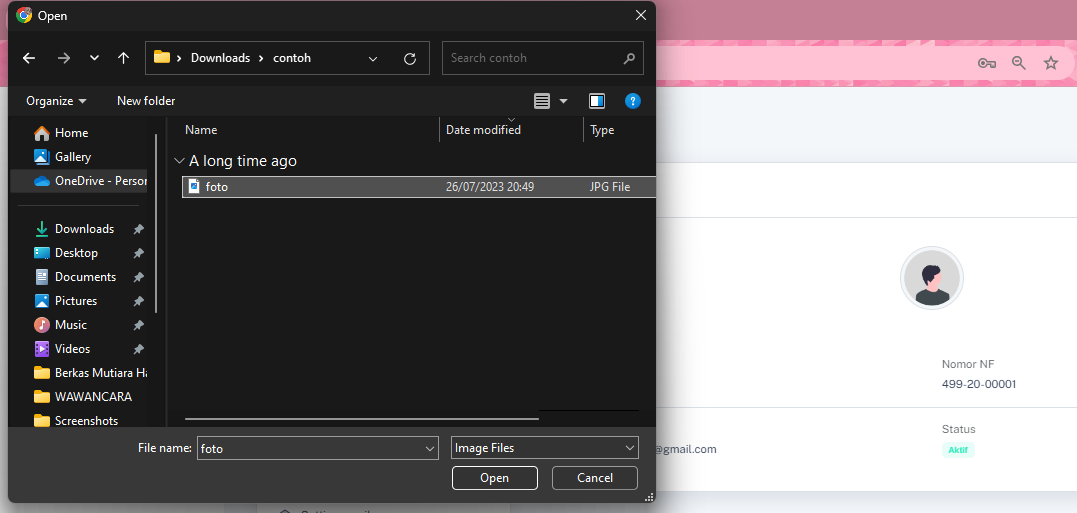
Task: Open the change view dropdown
Action: click(563, 101)
